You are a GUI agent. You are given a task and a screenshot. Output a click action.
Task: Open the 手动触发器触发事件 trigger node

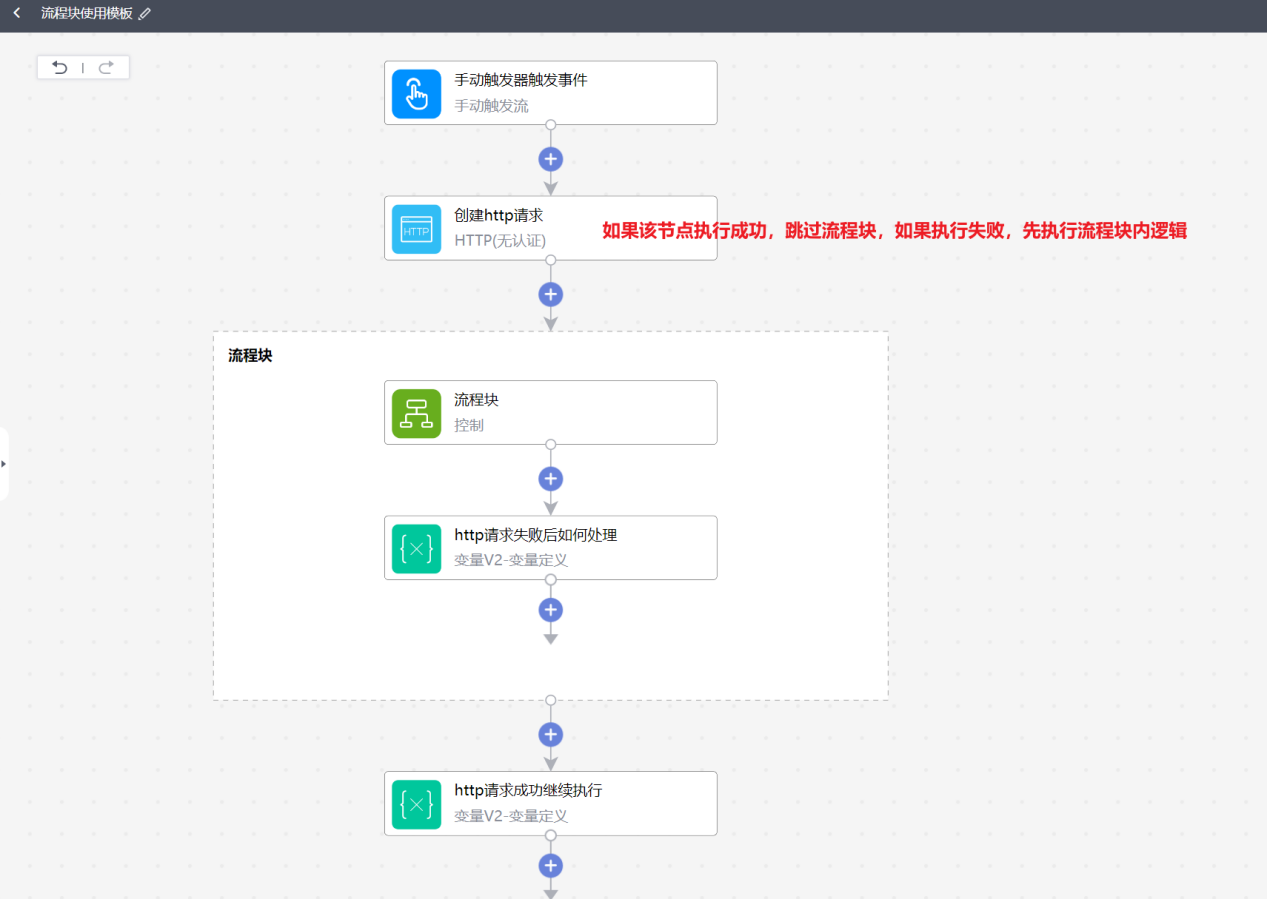550,93
